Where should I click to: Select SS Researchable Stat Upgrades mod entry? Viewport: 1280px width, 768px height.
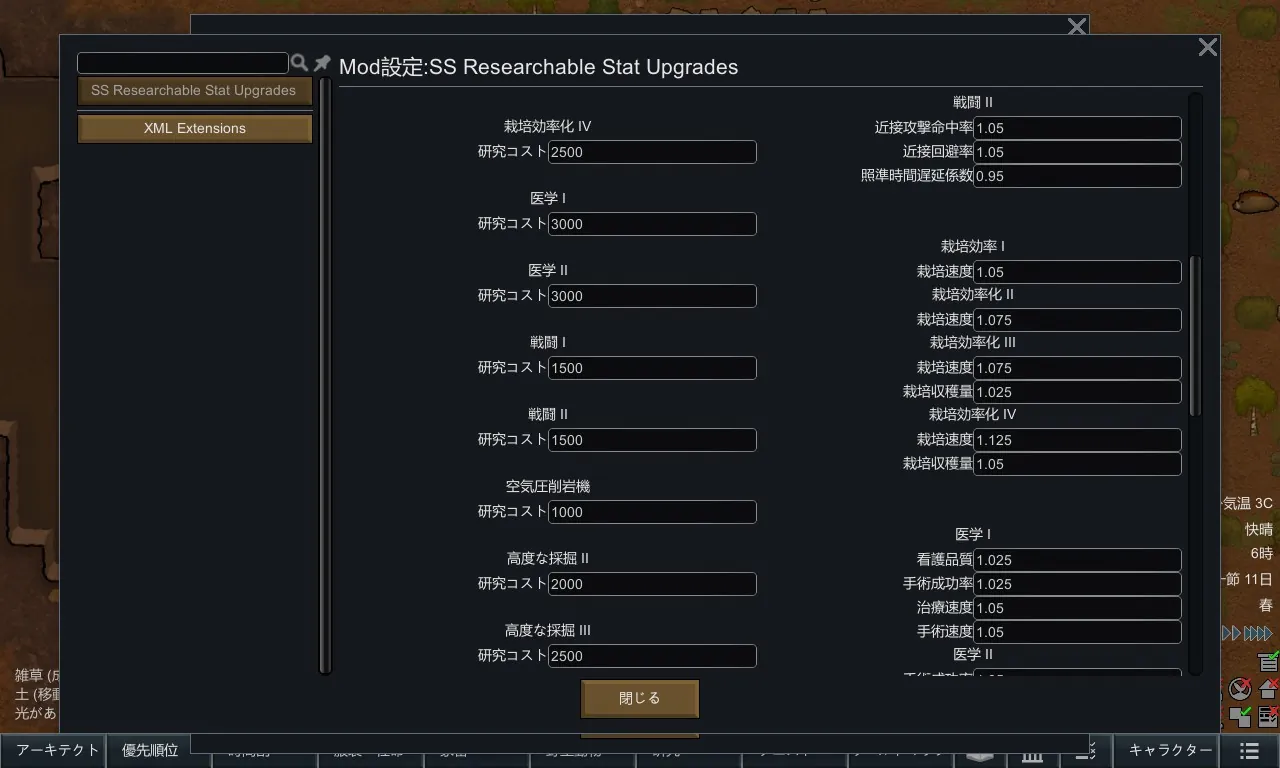194,91
